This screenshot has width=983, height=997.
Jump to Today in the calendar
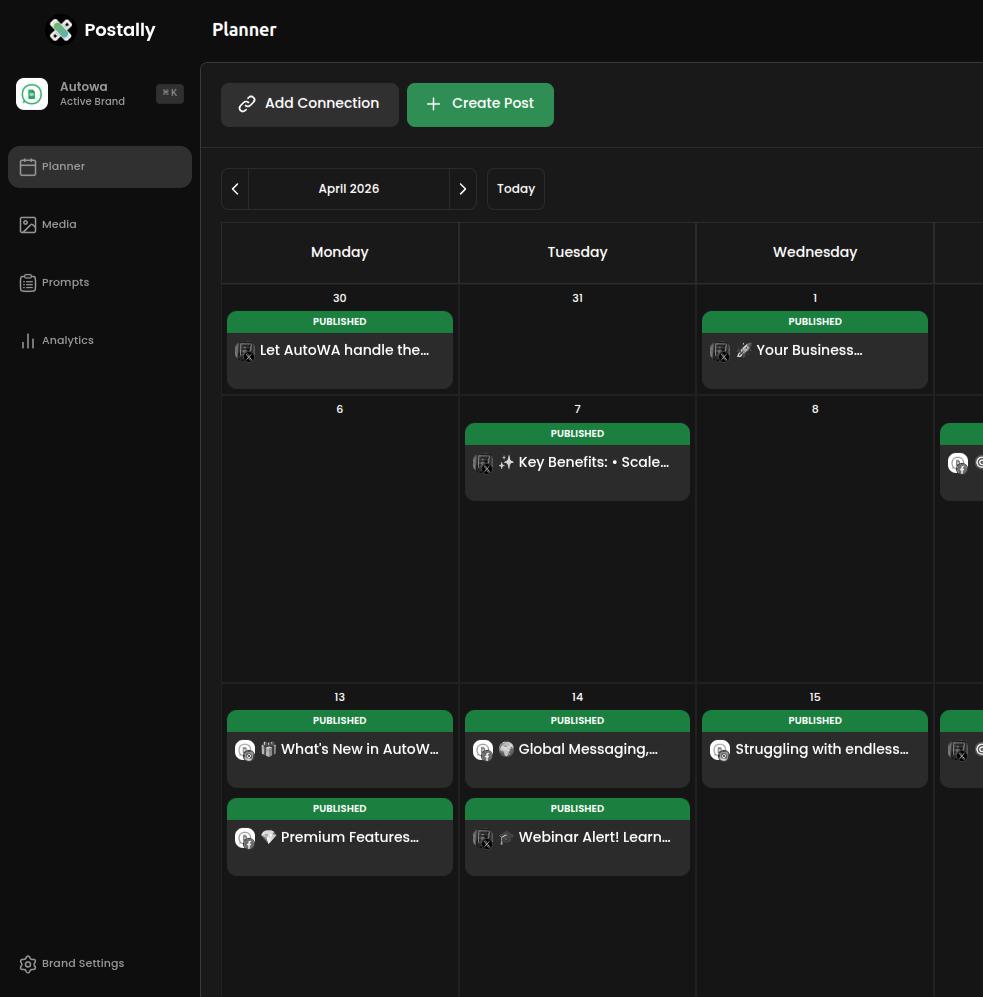[x=516, y=189]
